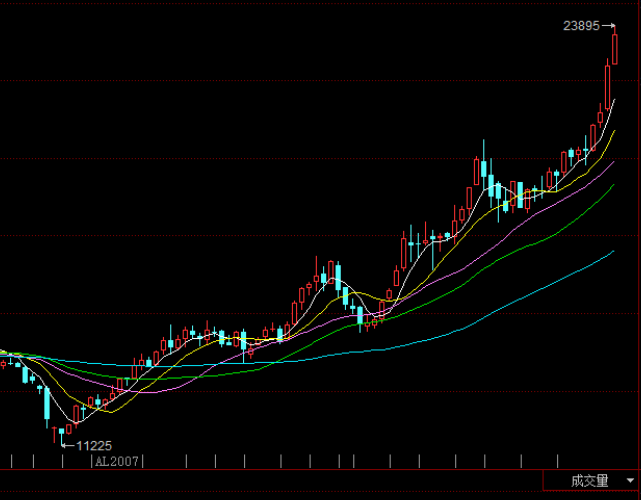
Task: Click the 23895 high price label
Action: click(x=581, y=27)
